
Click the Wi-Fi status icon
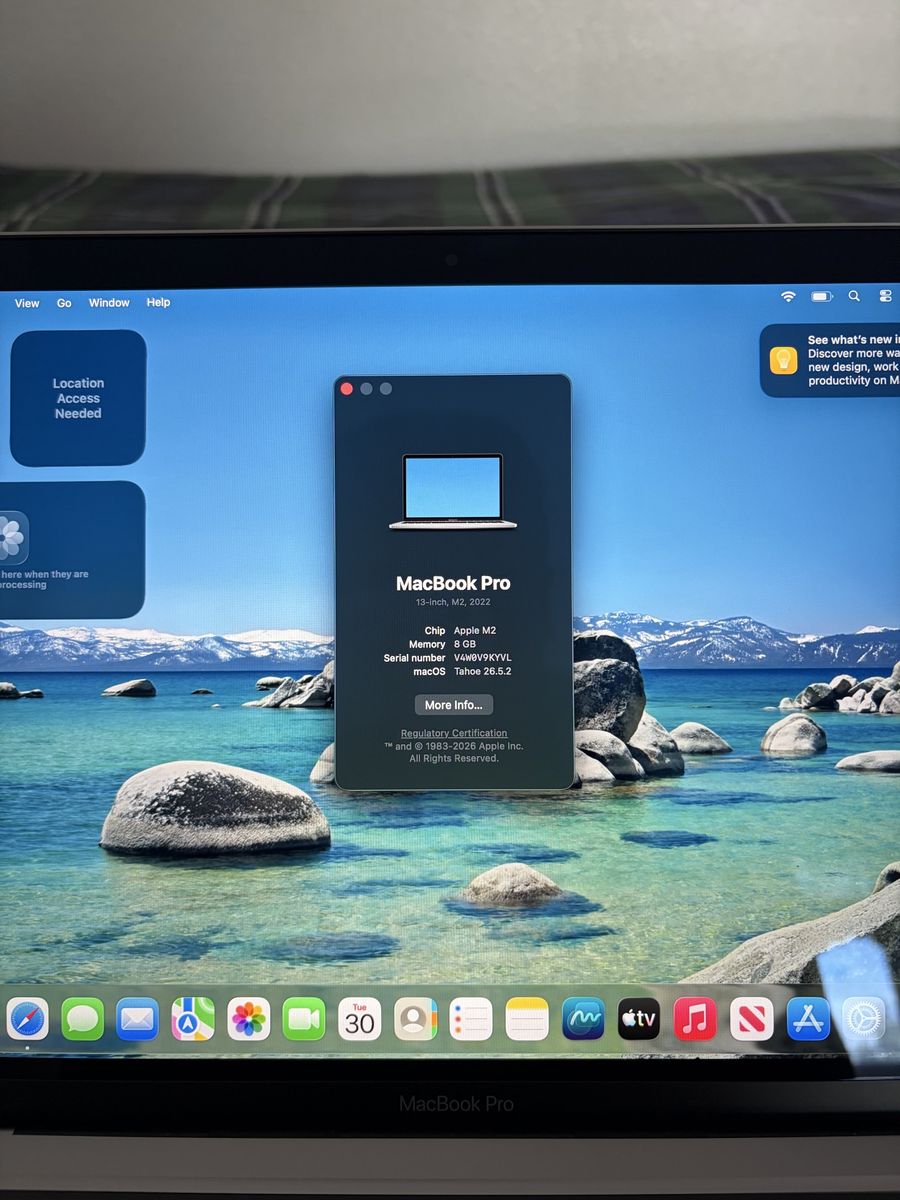tap(788, 297)
